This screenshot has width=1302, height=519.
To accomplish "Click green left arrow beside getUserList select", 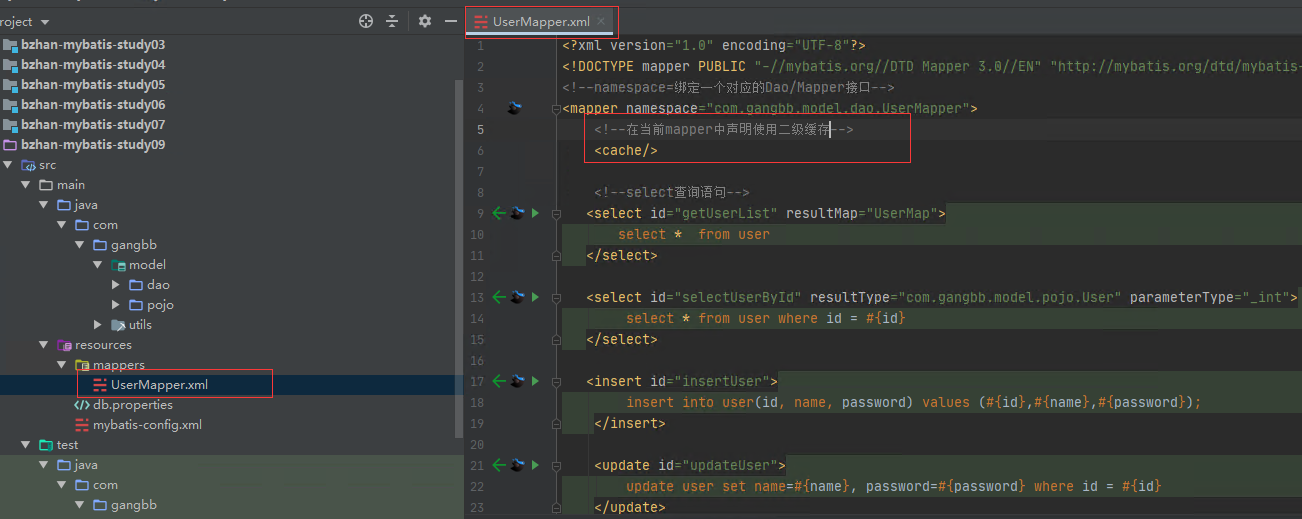I will pos(500,213).
